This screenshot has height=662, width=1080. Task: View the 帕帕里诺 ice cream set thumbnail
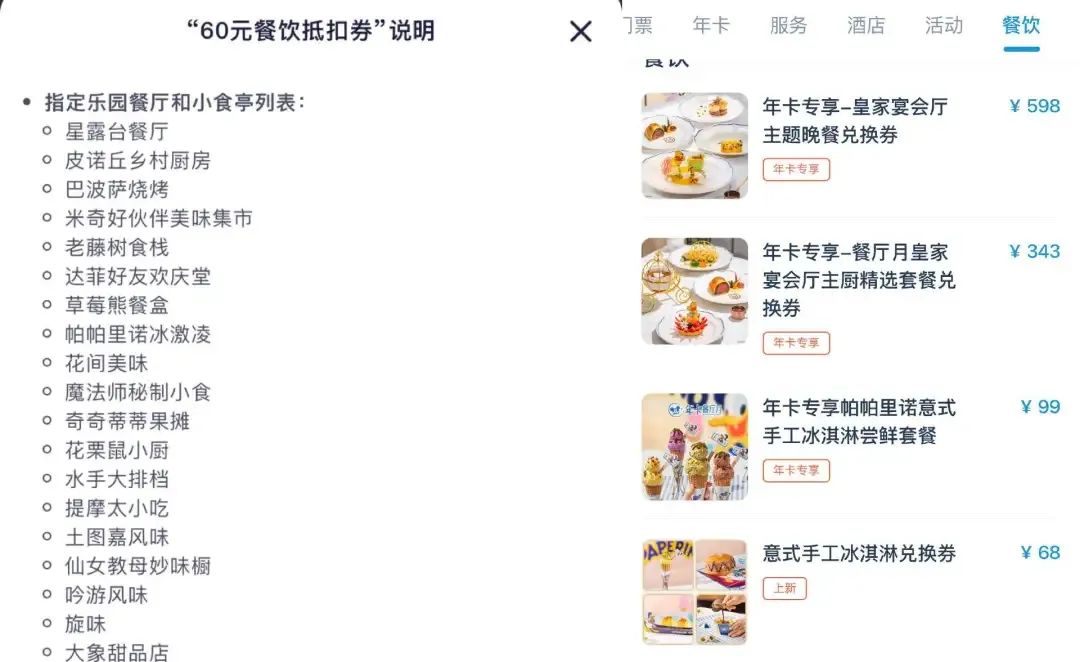(694, 446)
